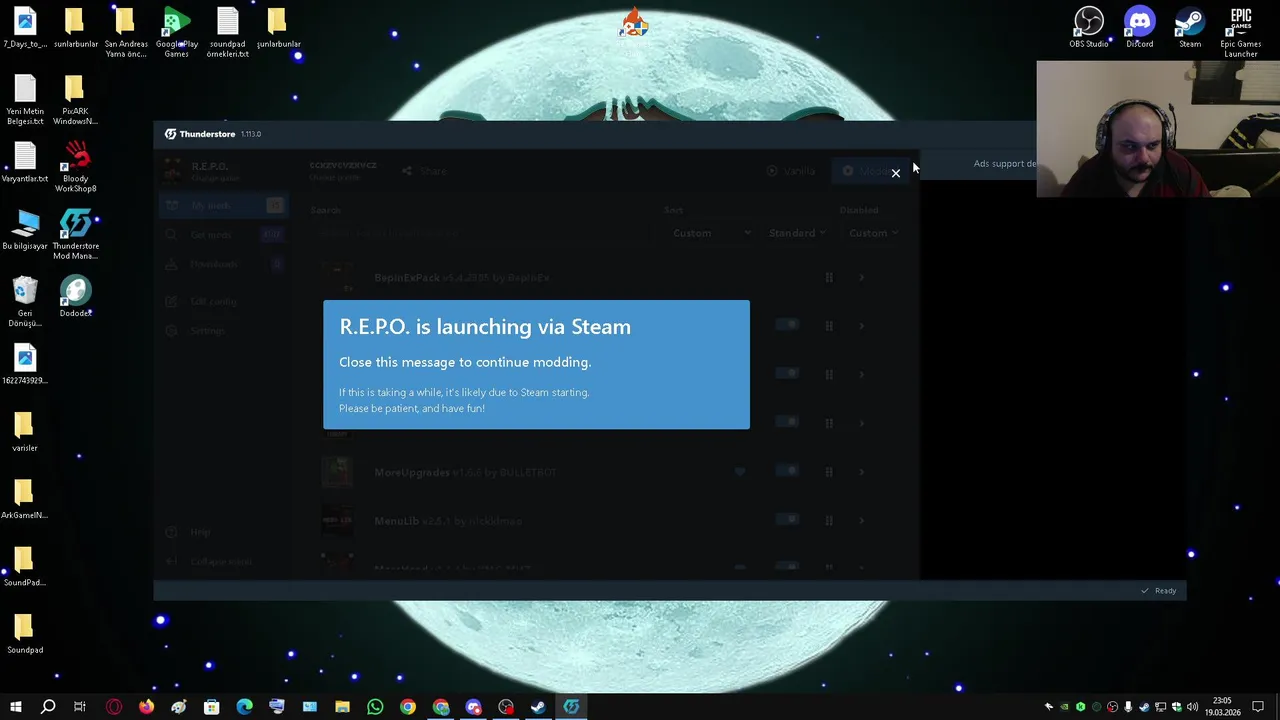Open WhatsApp from the taskbar
This screenshot has height=720, width=1280.
[x=375, y=707]
